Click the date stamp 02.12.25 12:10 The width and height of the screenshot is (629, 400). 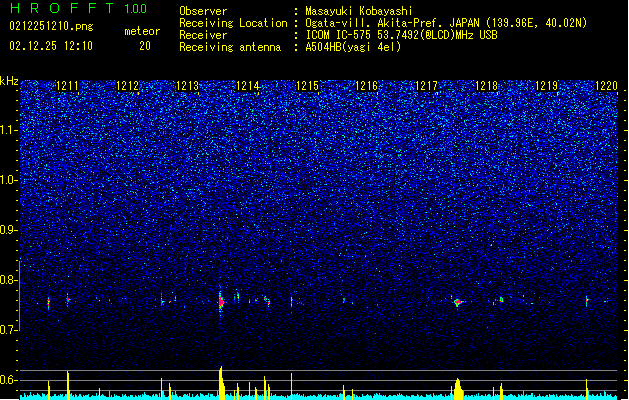(51, 46)
